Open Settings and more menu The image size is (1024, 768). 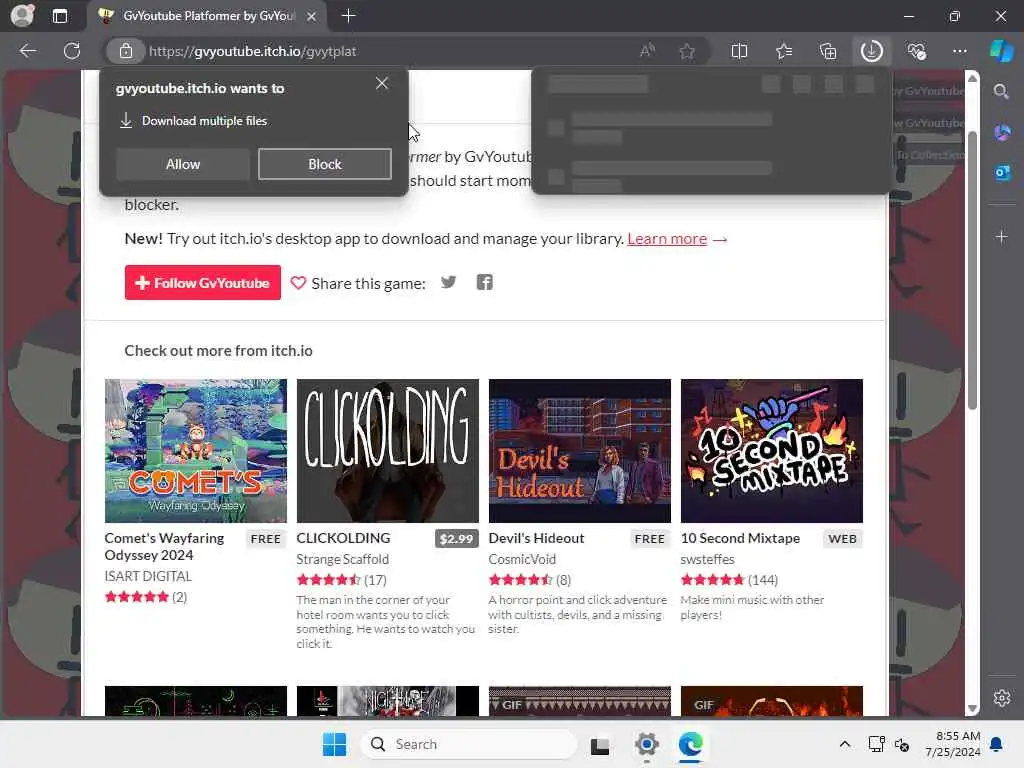coord(959,51)
